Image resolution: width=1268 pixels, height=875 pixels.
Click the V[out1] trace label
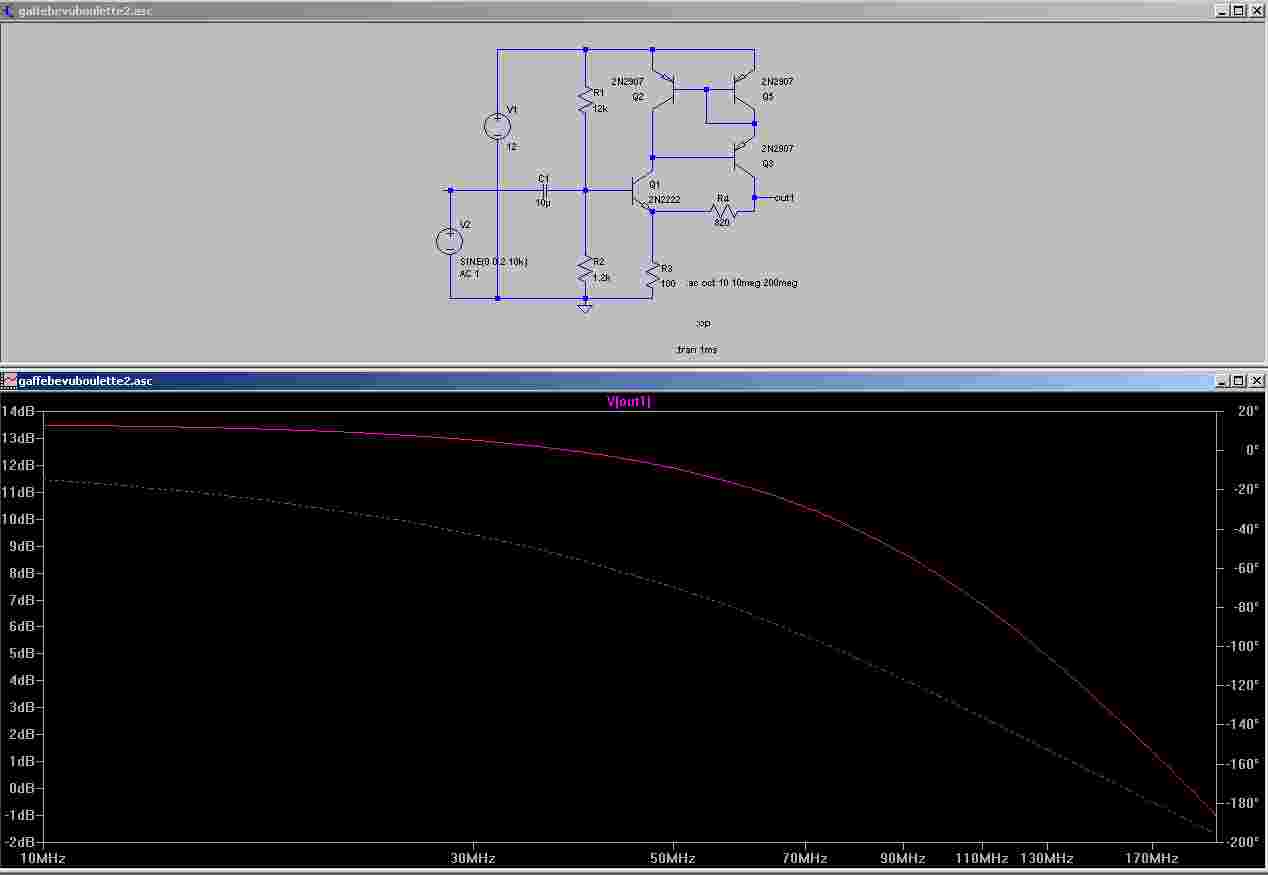[x=629, y=402]
